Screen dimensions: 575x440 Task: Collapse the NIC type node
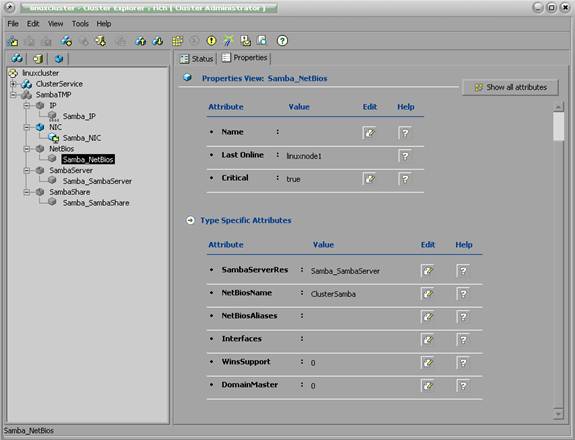pos(27,127)
